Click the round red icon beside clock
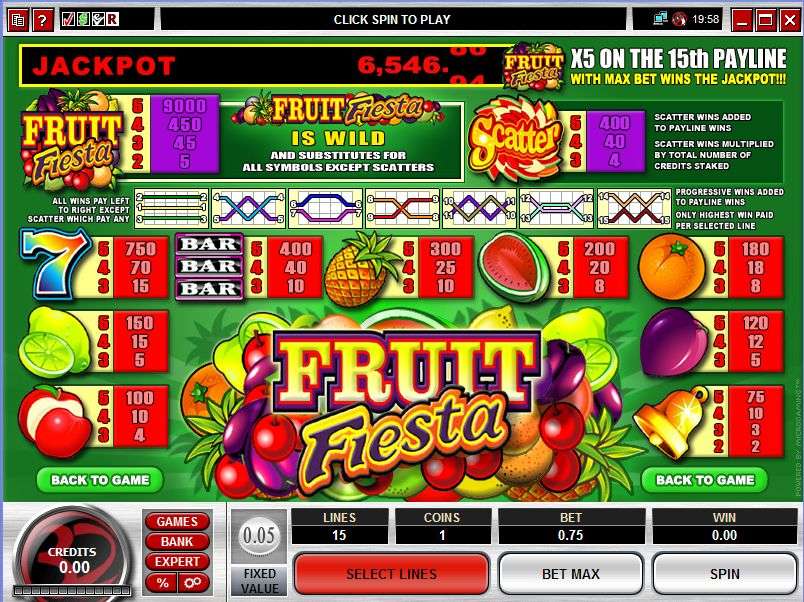Viewport: 804px width, 602px height. [679, 19]
